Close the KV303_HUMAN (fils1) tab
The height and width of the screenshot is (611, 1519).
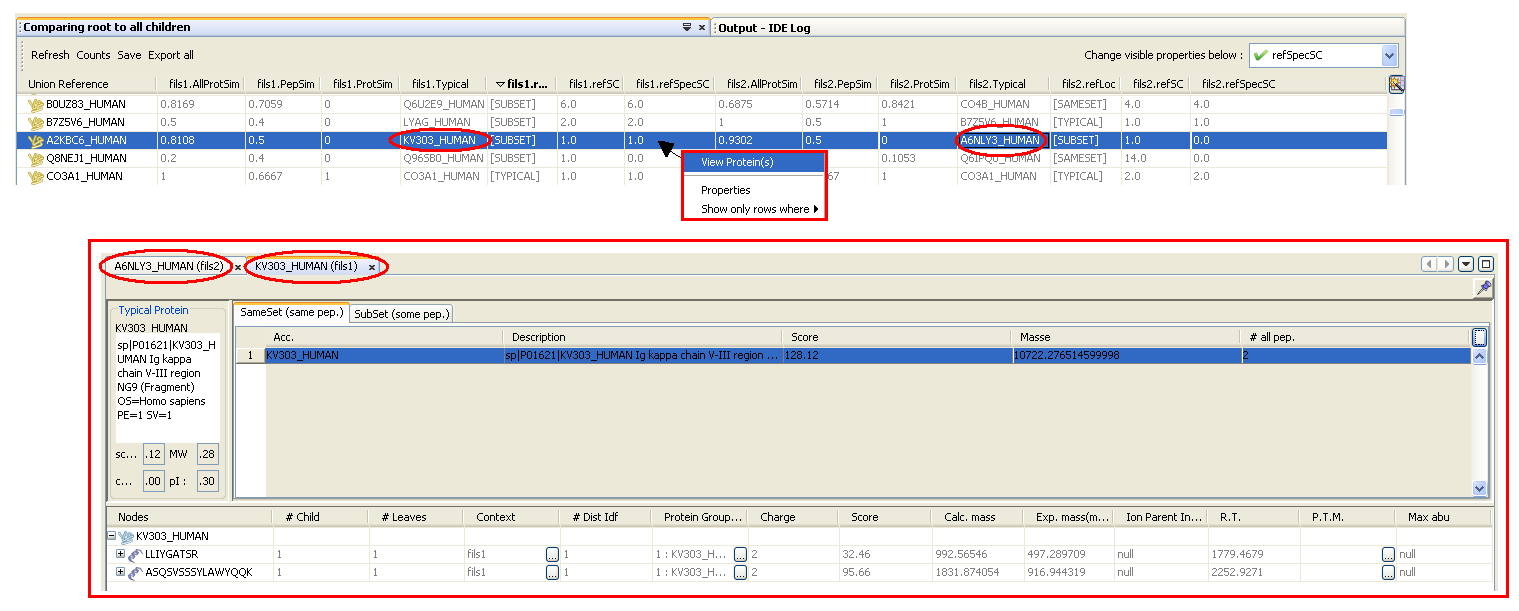coord(372,267)
